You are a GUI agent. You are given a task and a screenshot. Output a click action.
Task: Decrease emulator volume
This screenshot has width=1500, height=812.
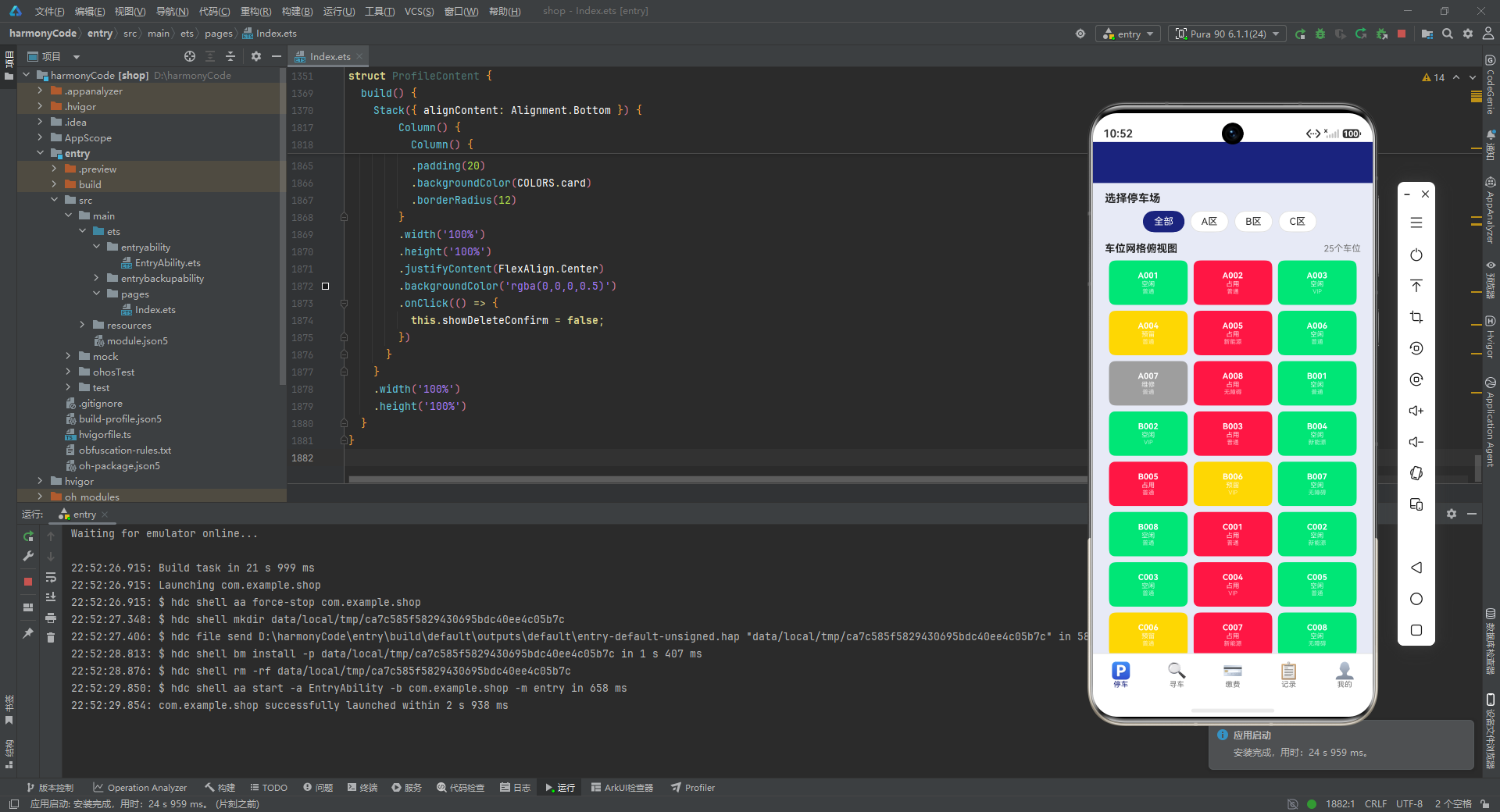[x=1416, y=442]
